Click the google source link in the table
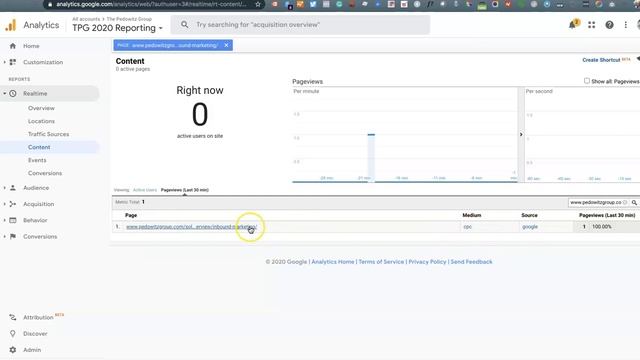This screenshot has height=360, width=640. click(530, 227)
